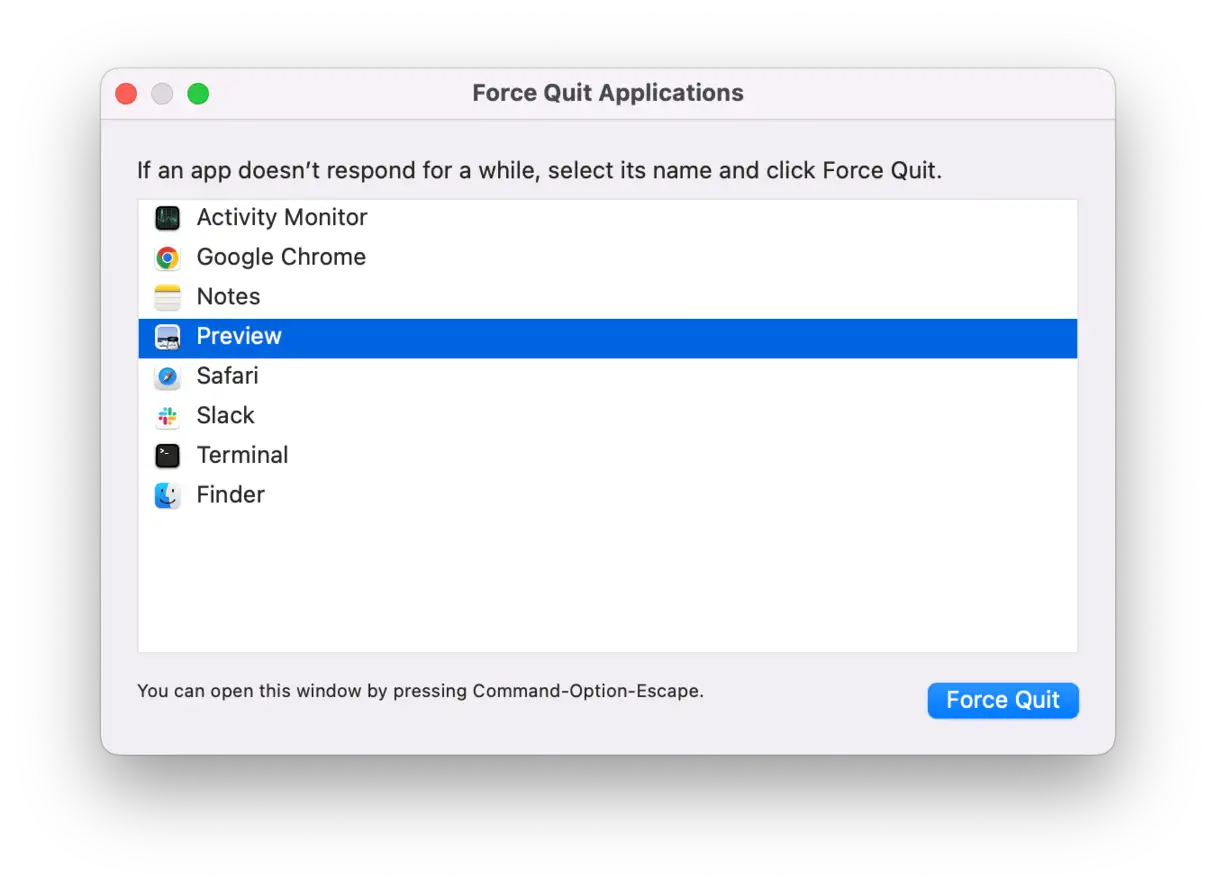Click the Safari compass icon
Screen dimensions: 1216x888
pyautogui.click(x=167, y=377)
